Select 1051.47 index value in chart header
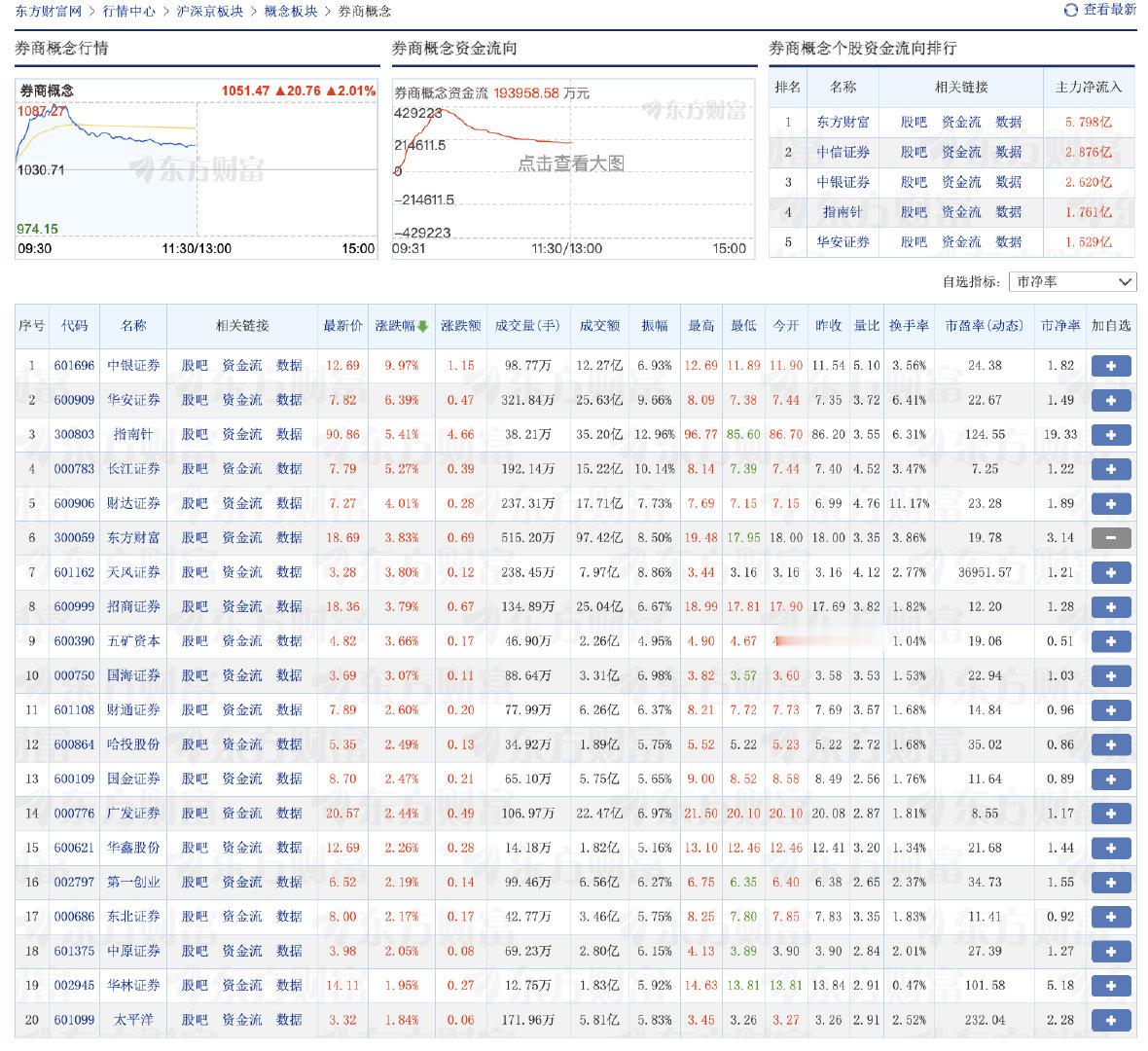1148x1051 pixels. click(245, 91)
